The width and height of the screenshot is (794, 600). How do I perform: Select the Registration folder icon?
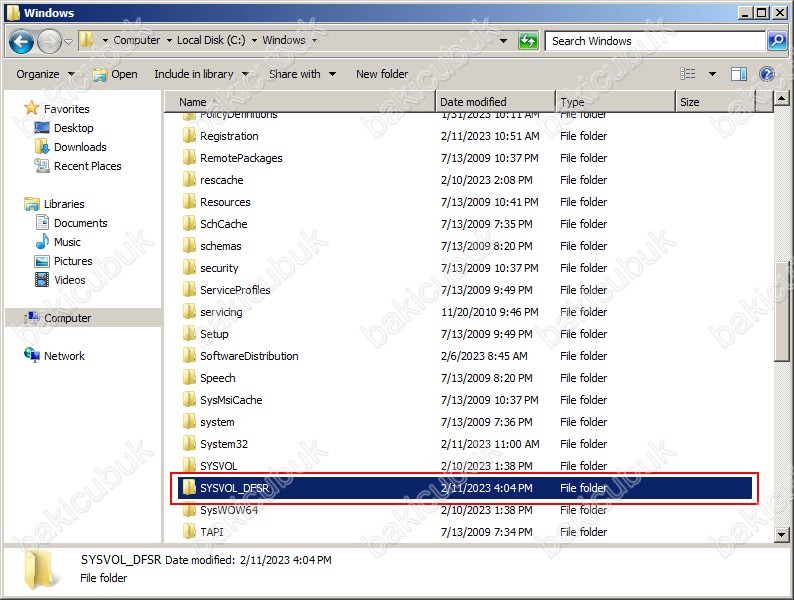(189, 136)
